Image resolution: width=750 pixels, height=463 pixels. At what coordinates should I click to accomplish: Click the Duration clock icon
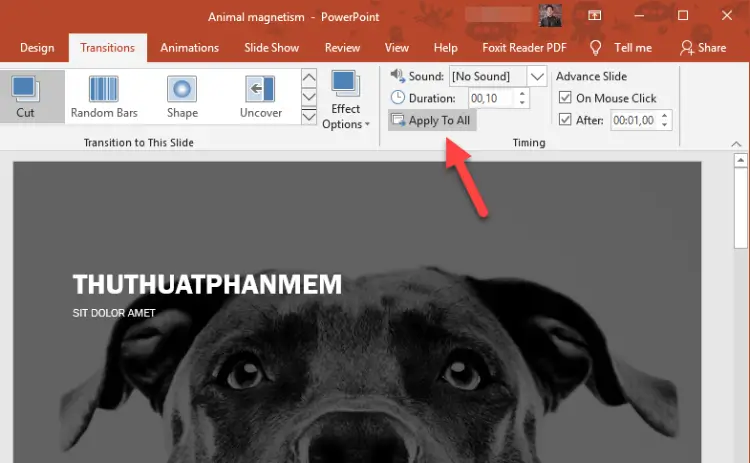[397, 98]
